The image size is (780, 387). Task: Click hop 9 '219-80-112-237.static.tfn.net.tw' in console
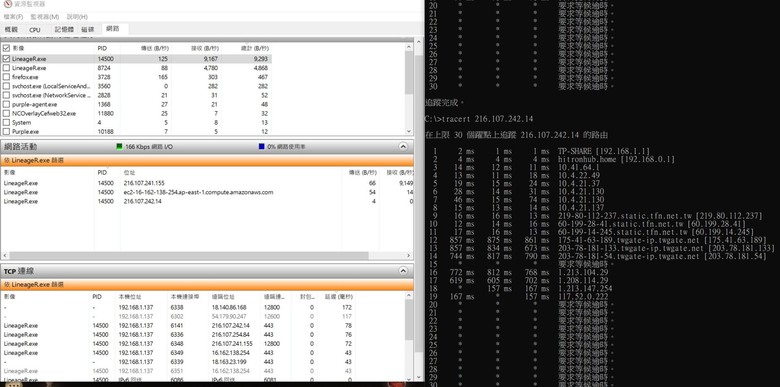[x=623, y=216]
